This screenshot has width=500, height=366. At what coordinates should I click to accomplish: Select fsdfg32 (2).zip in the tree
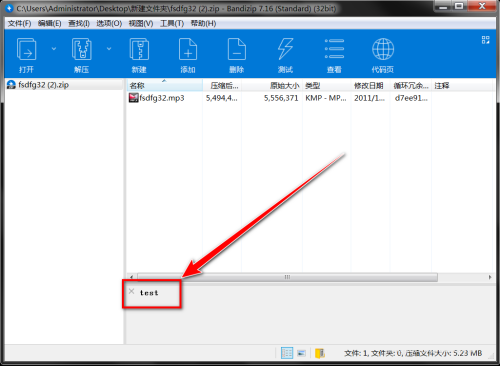pos(43,85)
